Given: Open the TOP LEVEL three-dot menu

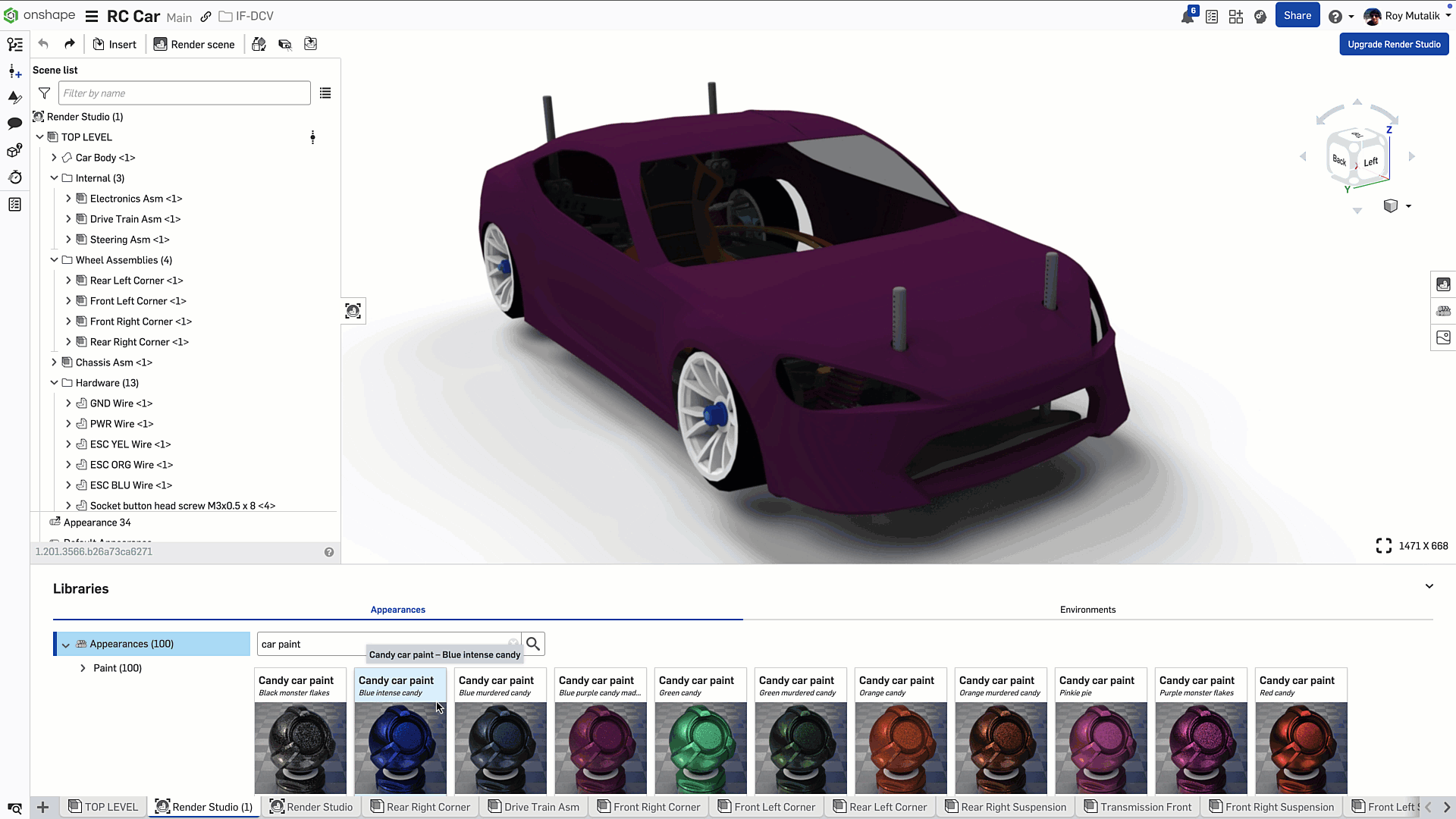Looking at the screenshot, I should (312, 137).
